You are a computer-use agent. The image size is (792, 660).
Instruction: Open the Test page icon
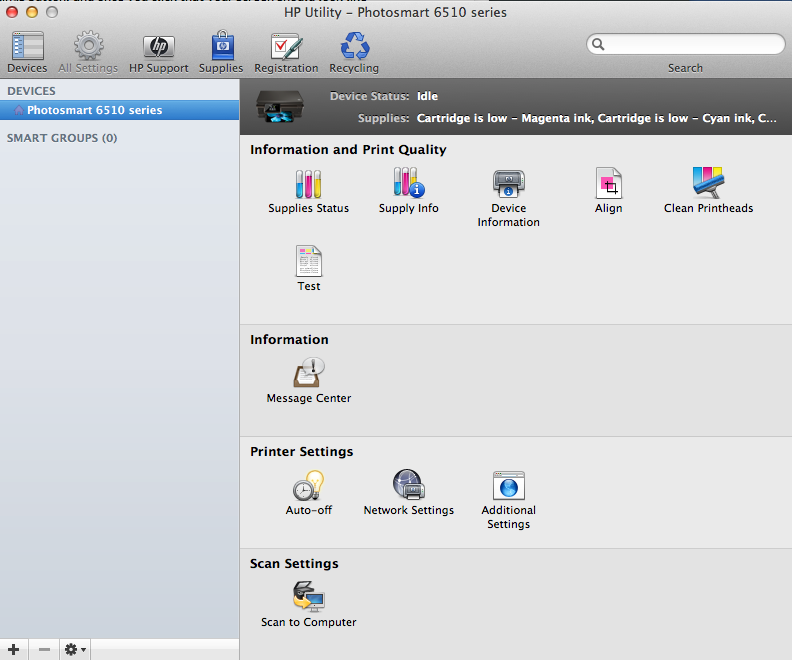click(309, 262)
